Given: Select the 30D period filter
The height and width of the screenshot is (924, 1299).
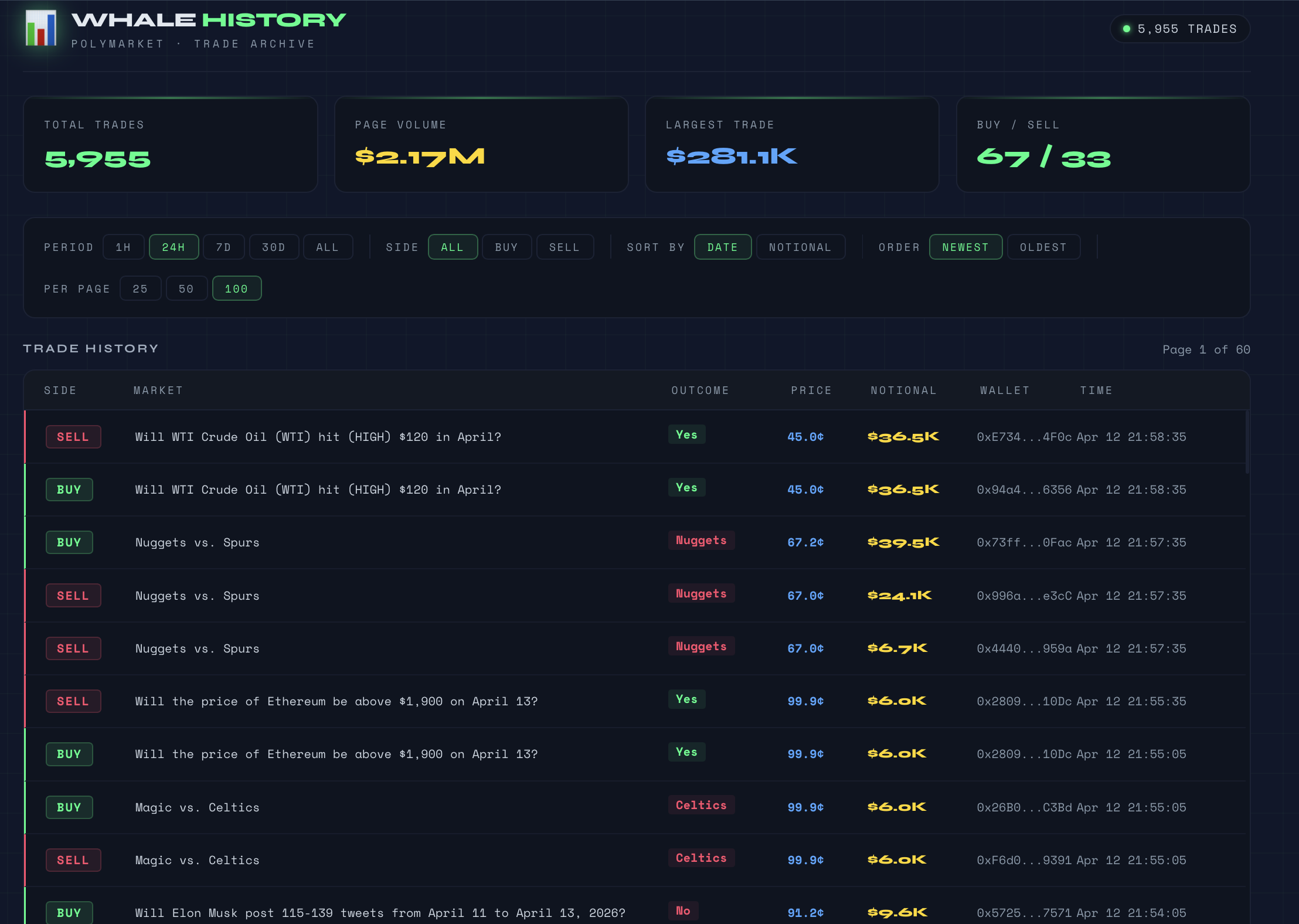Looking at the screenshot, I should (x=274, y=247).
